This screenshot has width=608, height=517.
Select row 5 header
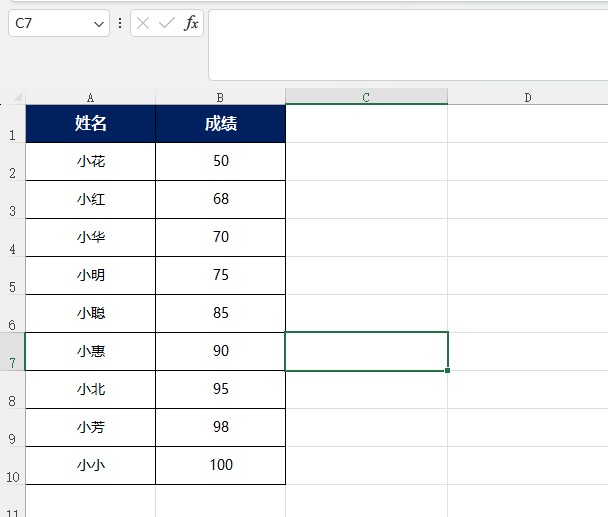(12, 276)
